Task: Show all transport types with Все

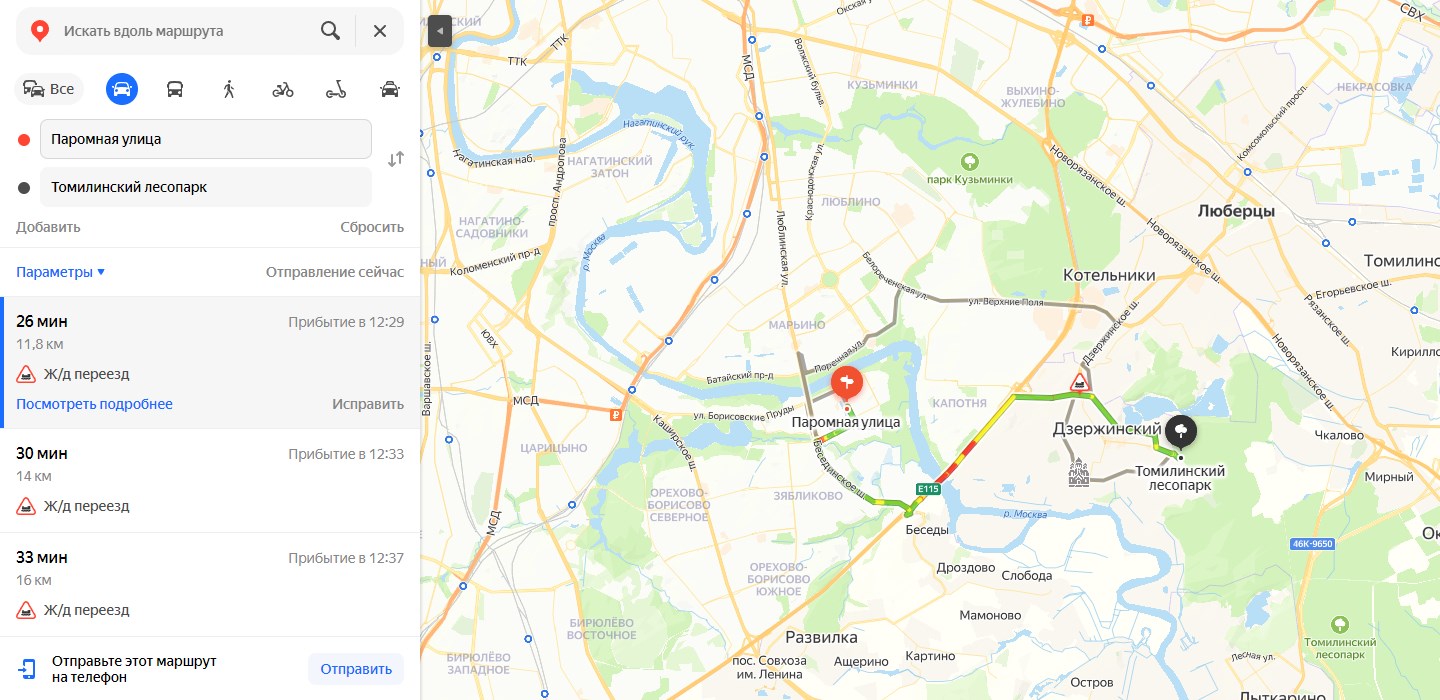Action: tap(49, 89)
